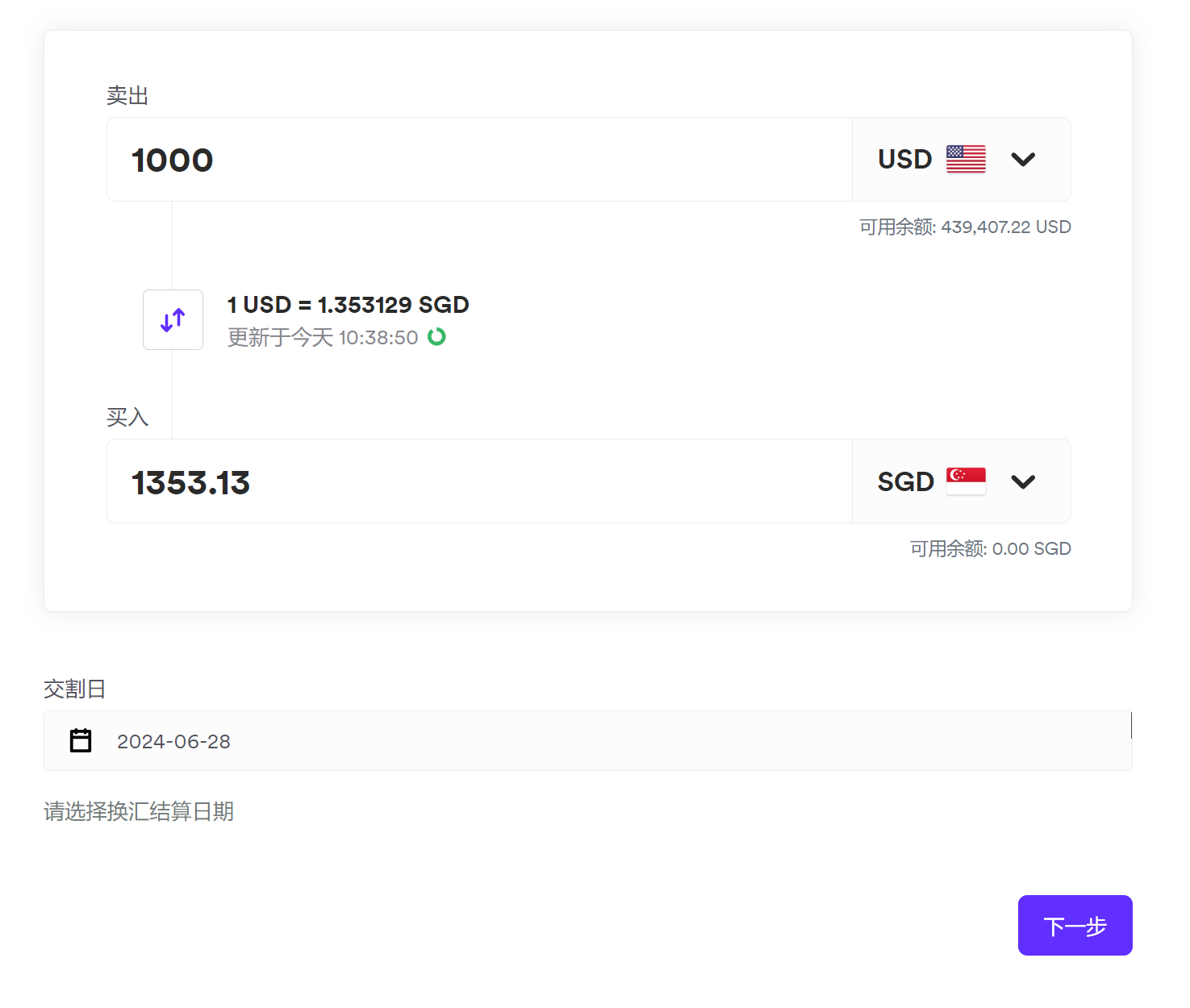Expand the USD currency dropdown chevron
The width and height of the screenshot is (1190, 1008).
1023,160
